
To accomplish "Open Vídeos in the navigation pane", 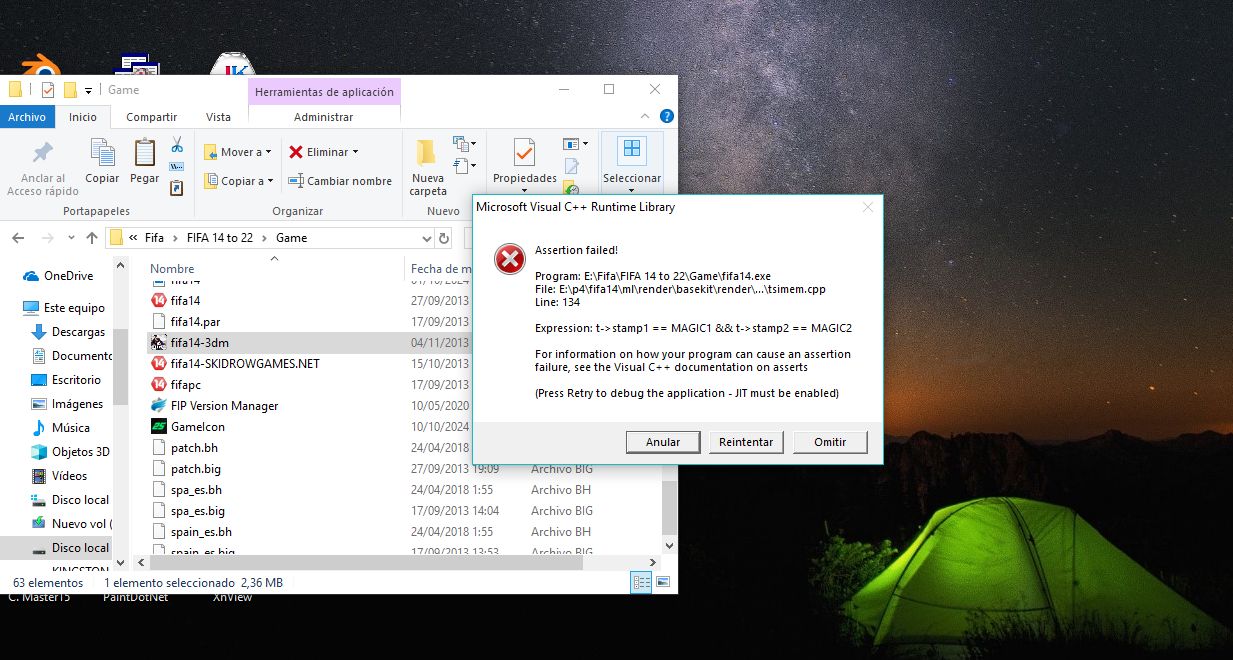I will coord(60,476).
